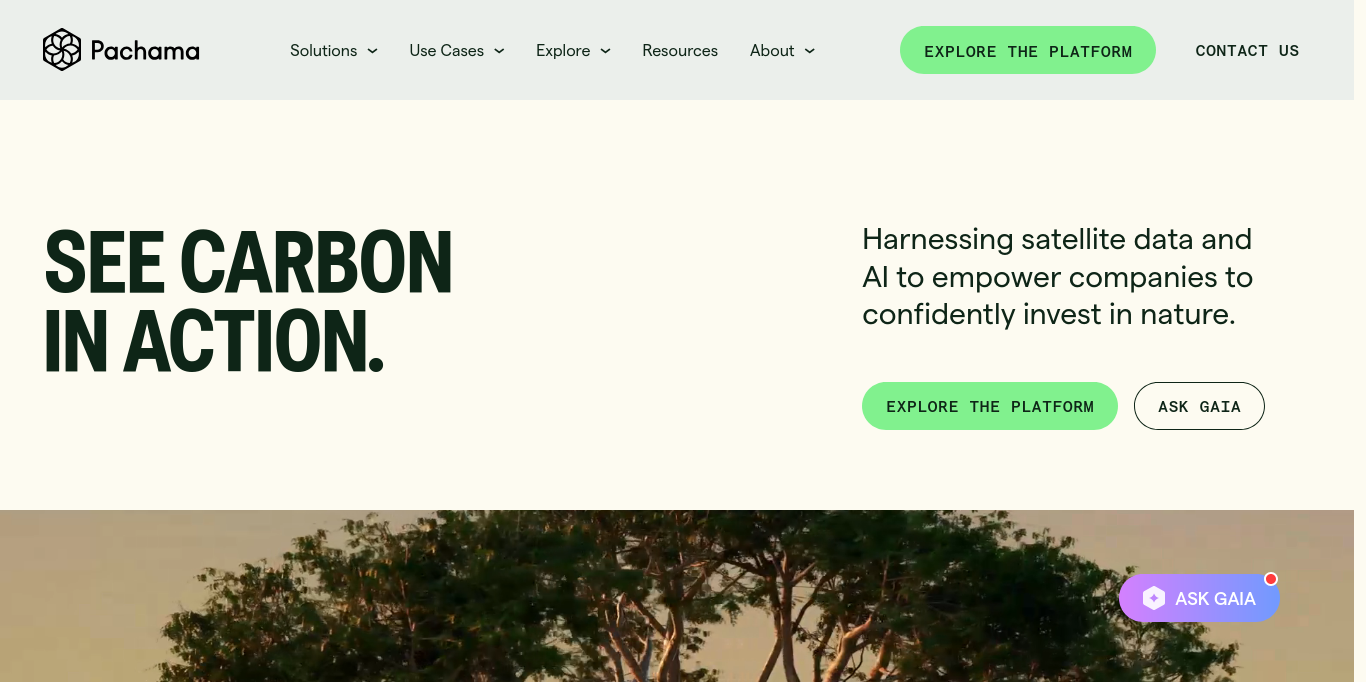Click the Pachama hexagon logo icon
1366x682 pixels.
(61, 50)
